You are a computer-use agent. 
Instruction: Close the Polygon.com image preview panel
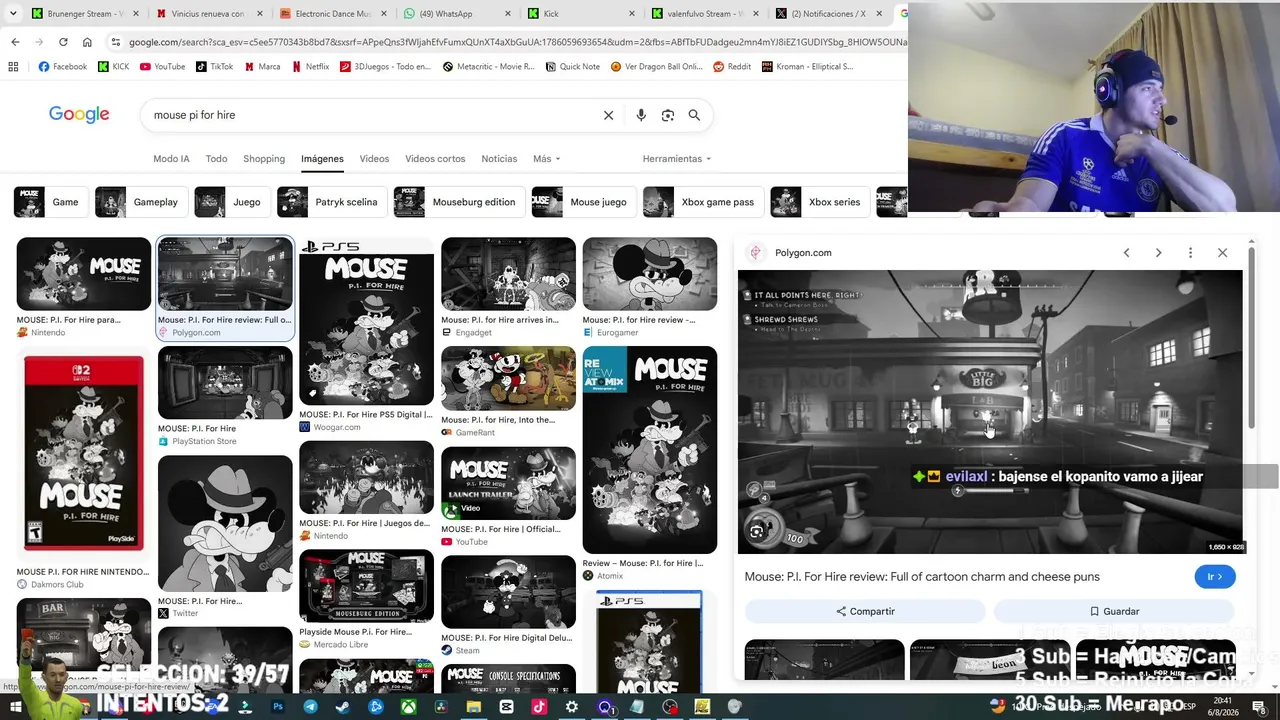[1222, 253]
